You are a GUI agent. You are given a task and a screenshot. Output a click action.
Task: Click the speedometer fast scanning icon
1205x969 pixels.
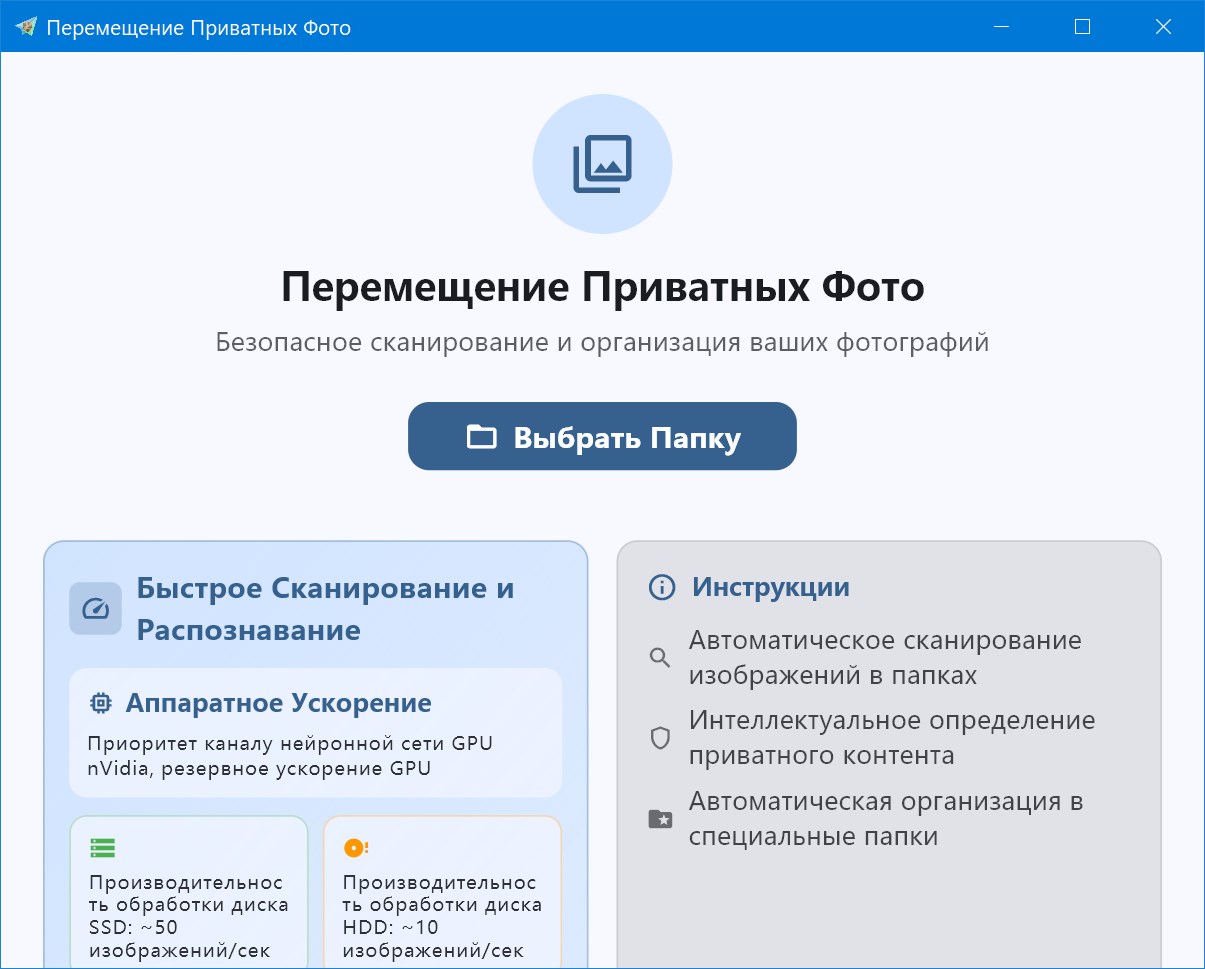click(95, 609)
